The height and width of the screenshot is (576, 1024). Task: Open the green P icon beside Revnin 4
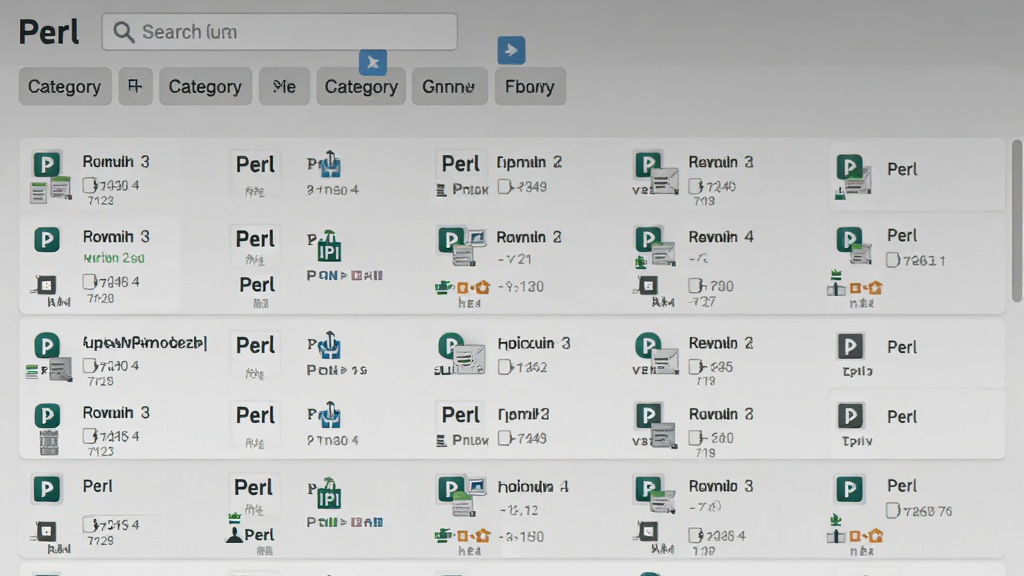point(648,240)
